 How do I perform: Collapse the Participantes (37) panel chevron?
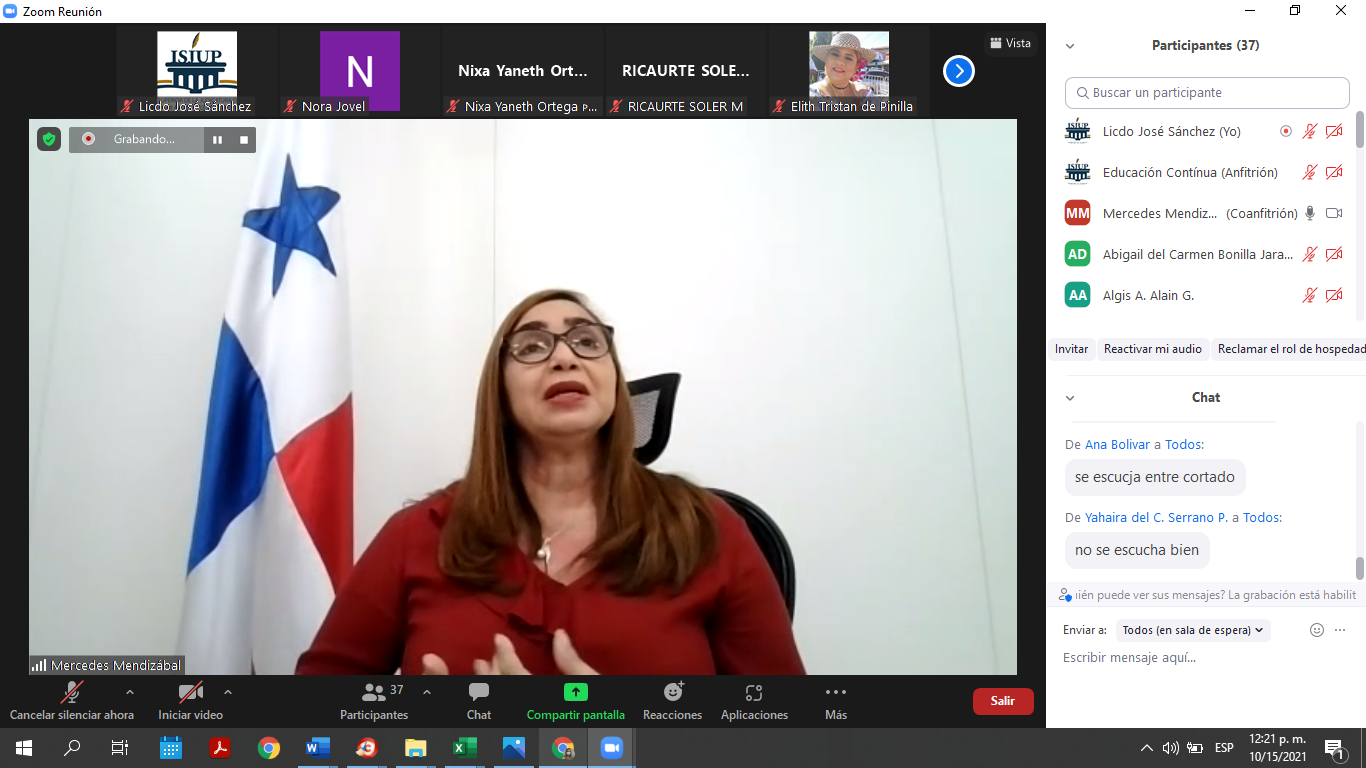1070,46
